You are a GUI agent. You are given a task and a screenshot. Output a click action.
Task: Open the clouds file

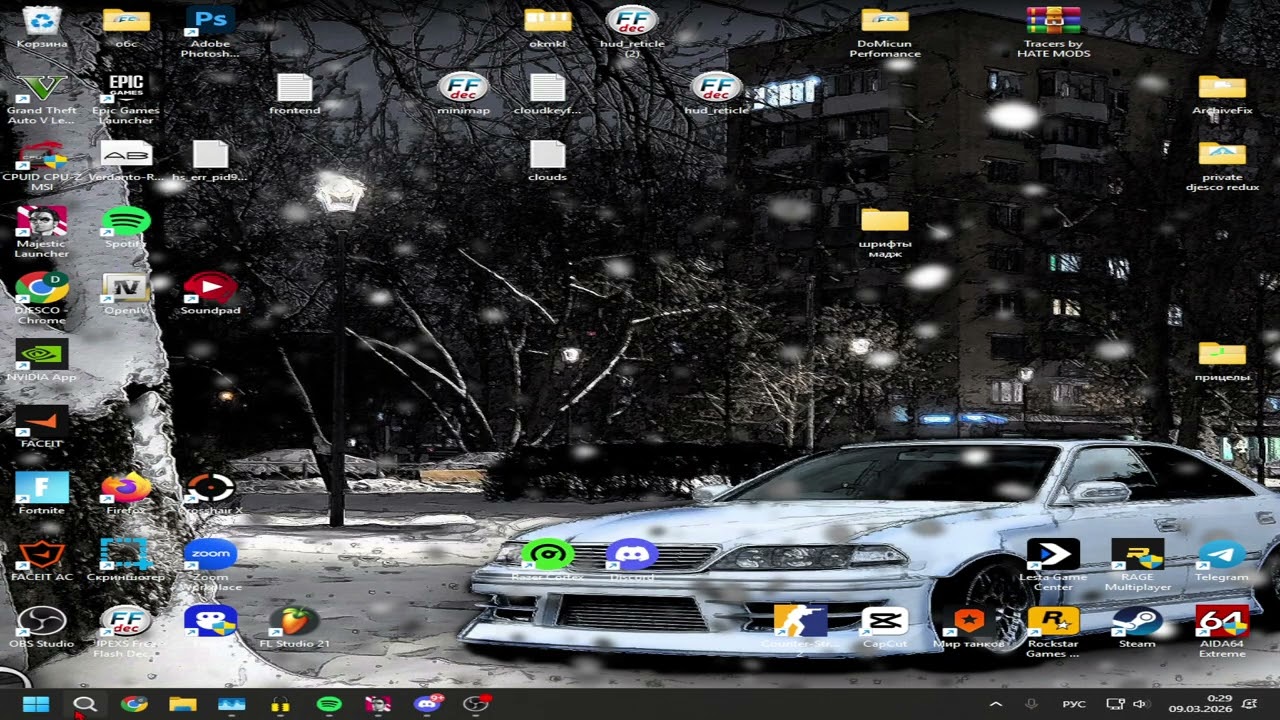tap(547, 160)
